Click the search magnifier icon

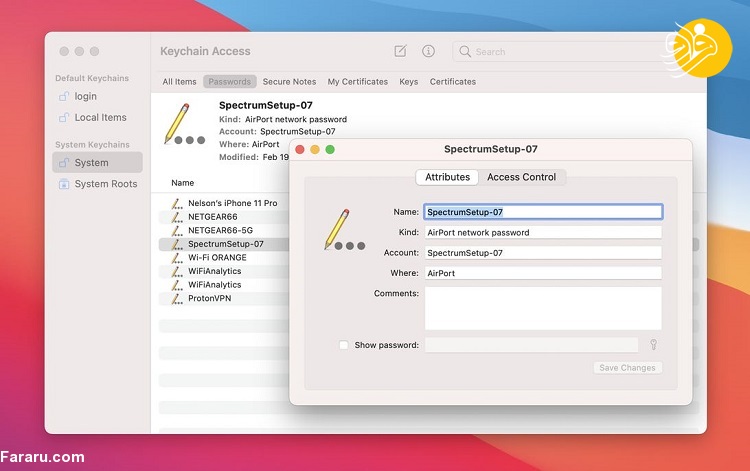(x=464, y=51)
